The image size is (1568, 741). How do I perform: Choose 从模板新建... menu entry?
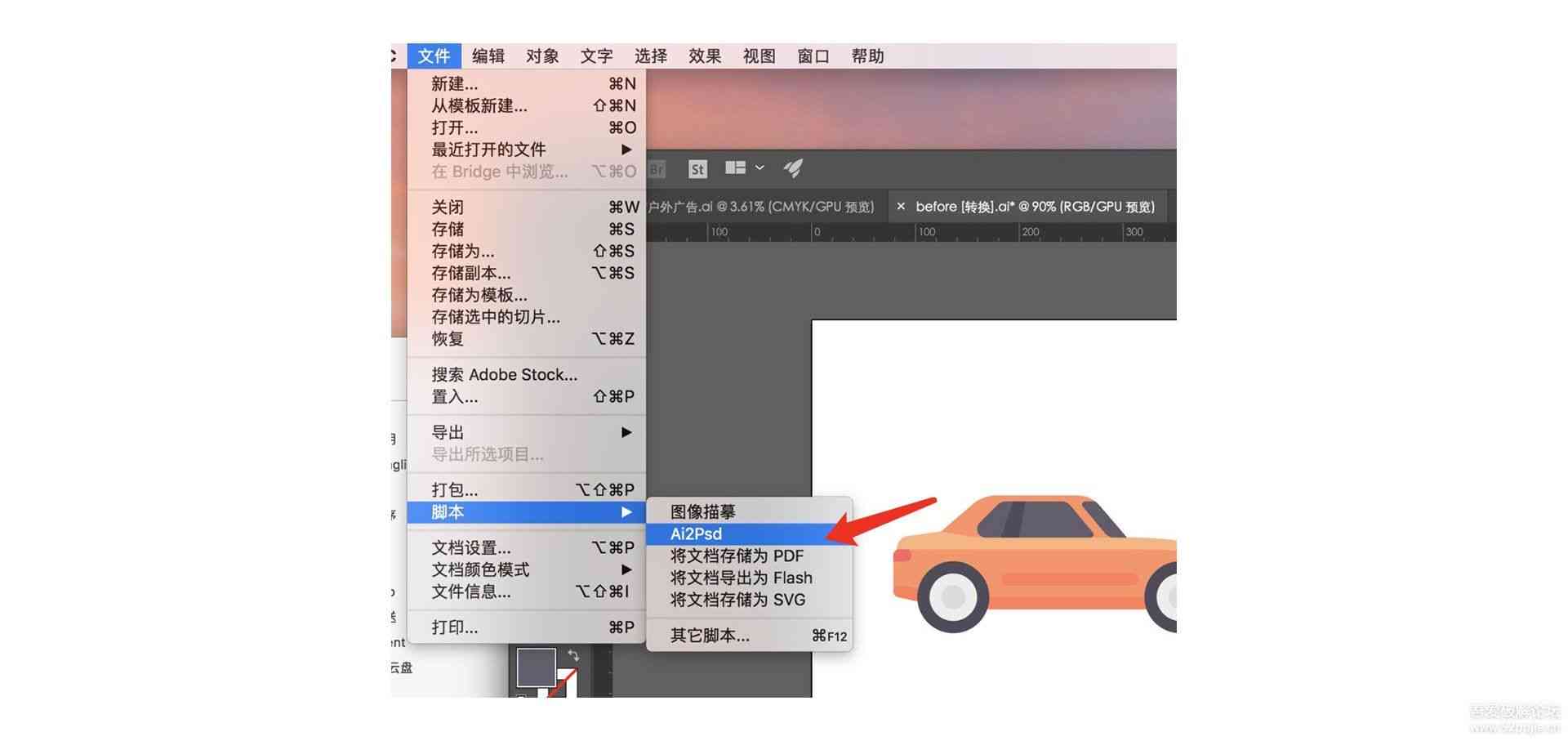point(527,105)
